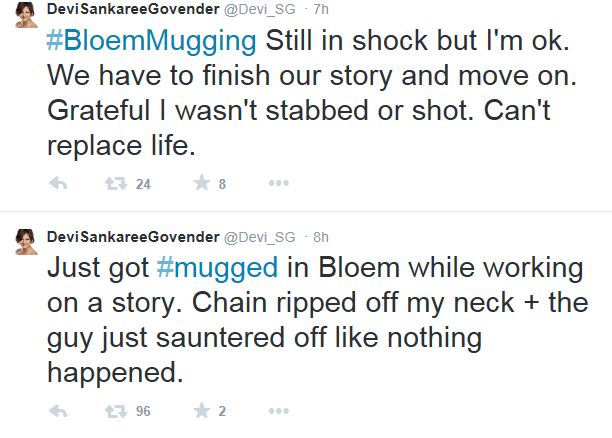The height and width of the screenshot is (438, 612).
Task: View the 2 favorites count on the bottom tweet
Action: (222, 411)
